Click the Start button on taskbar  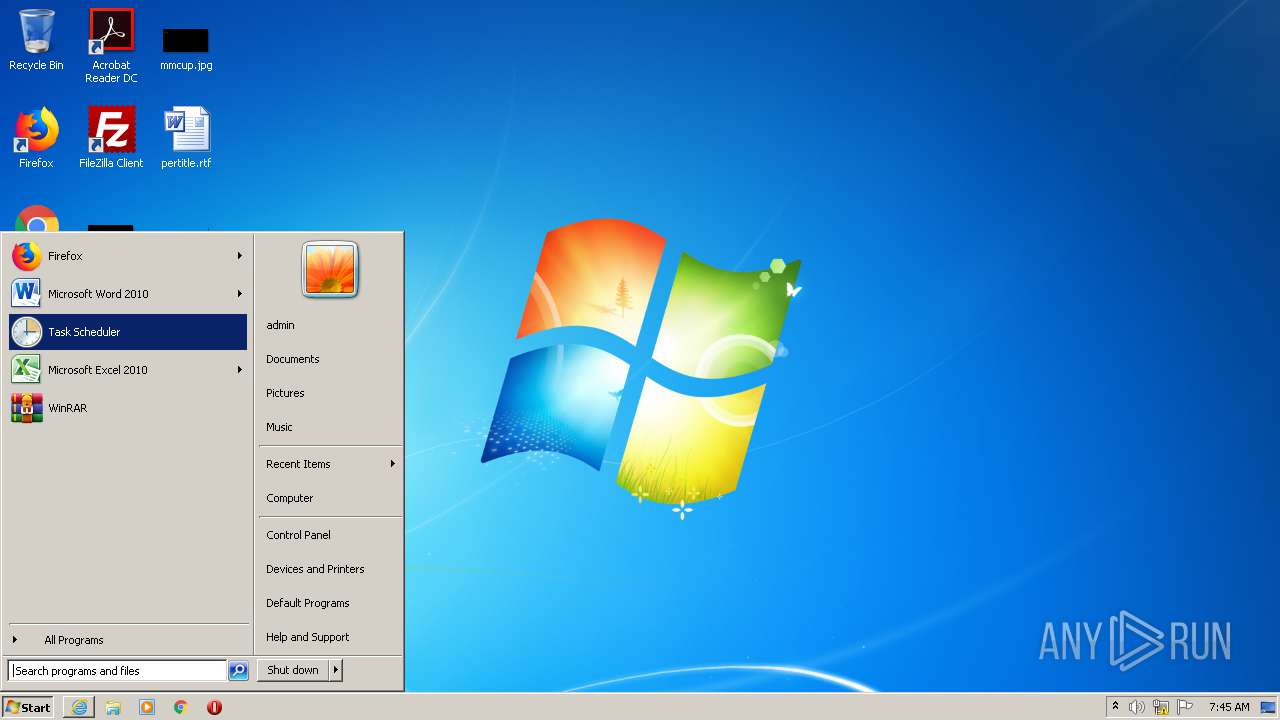[x=28, y=707]
